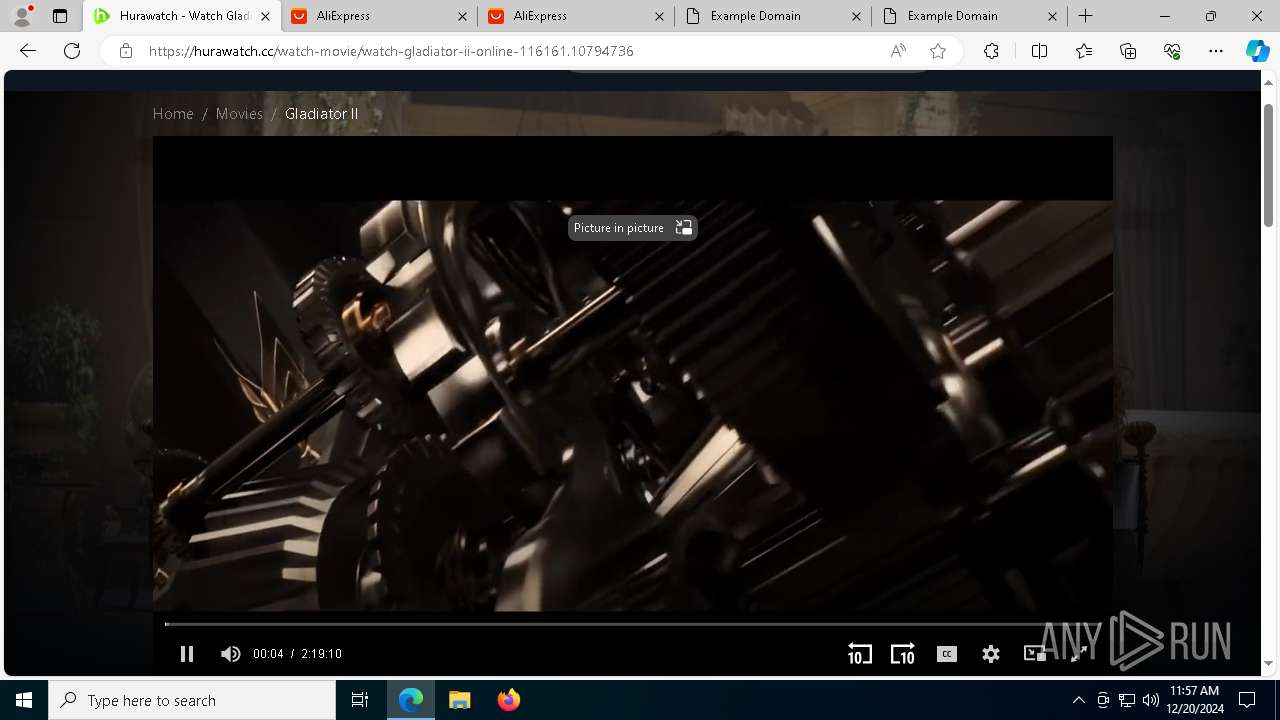The height and width of the screenshot is (720, 1280).
Task: Toggle split screen view
Action: [x=1039, y=51]
